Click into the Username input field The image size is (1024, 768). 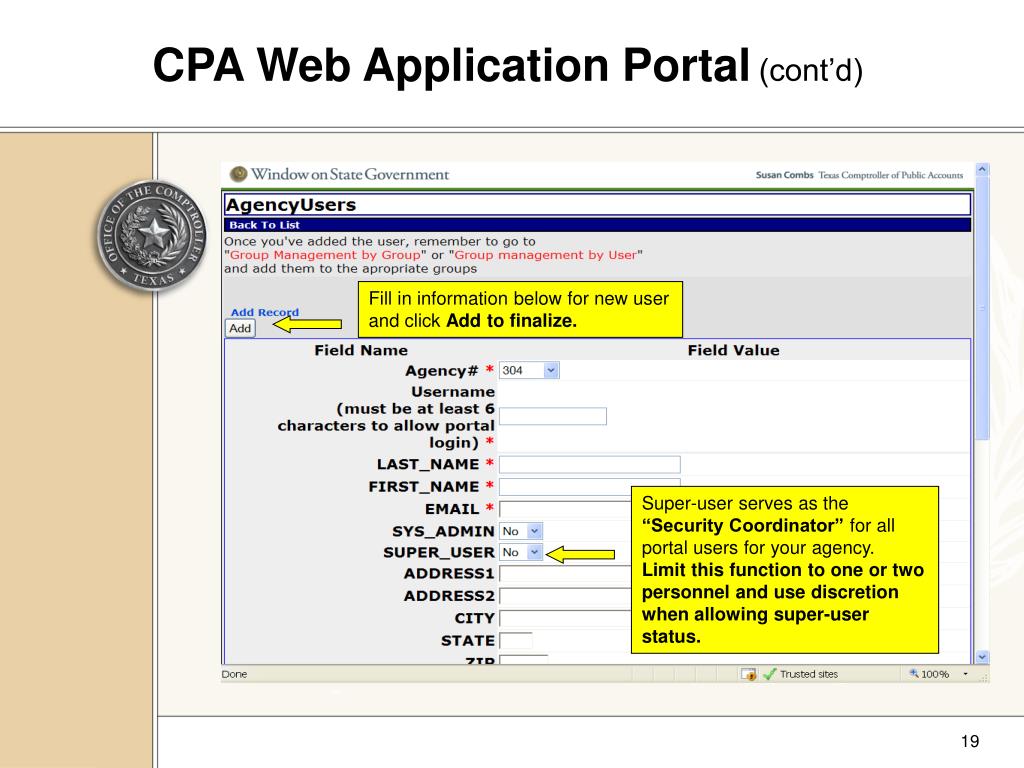553,416
